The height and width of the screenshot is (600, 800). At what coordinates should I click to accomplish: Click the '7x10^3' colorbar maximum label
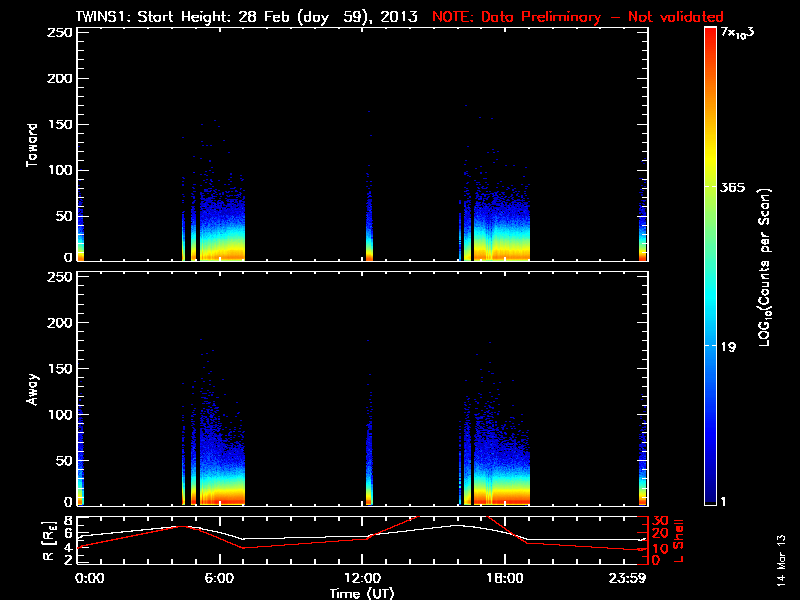739,33
